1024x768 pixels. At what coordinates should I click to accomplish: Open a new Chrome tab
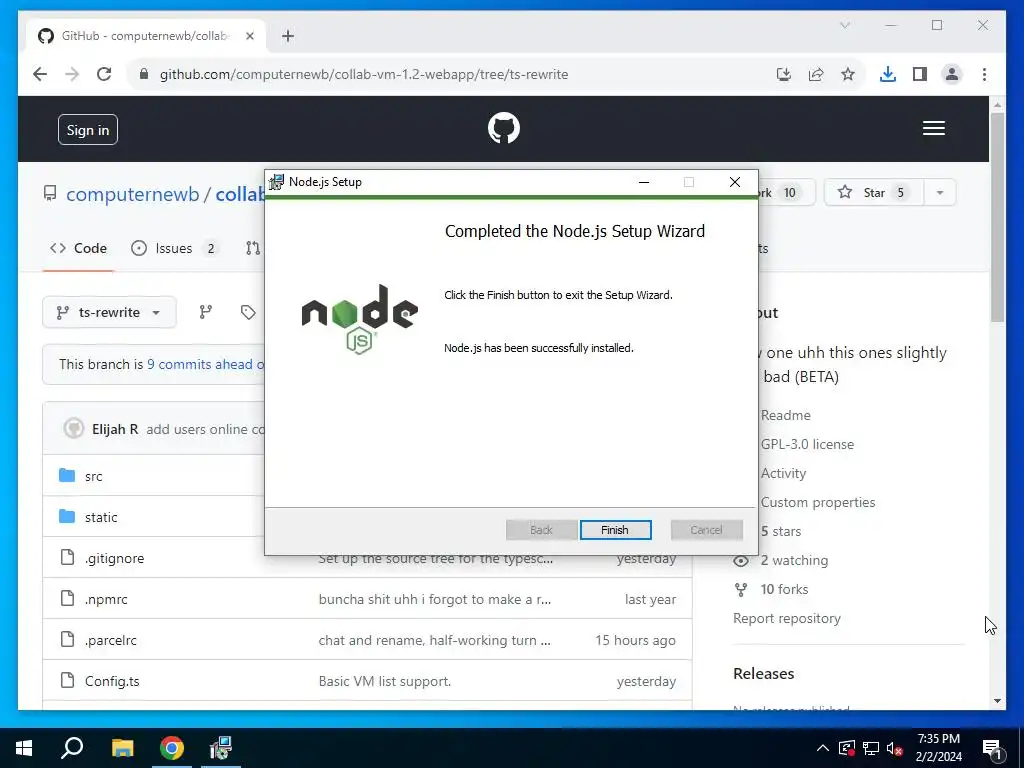point(288,36)
